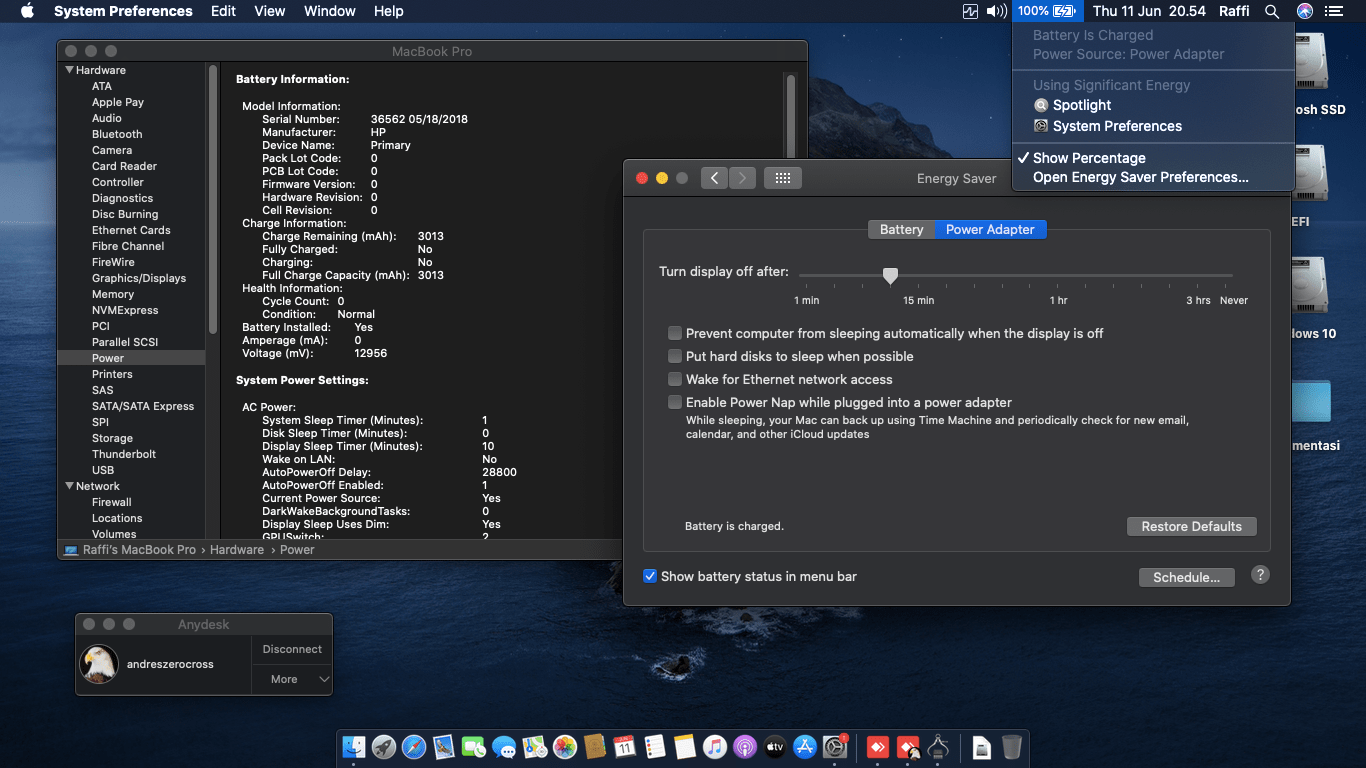This screenshot has width=1366, height=768.
Task: Enable Wake for Ethernet network access
Action: click(676, 379)
